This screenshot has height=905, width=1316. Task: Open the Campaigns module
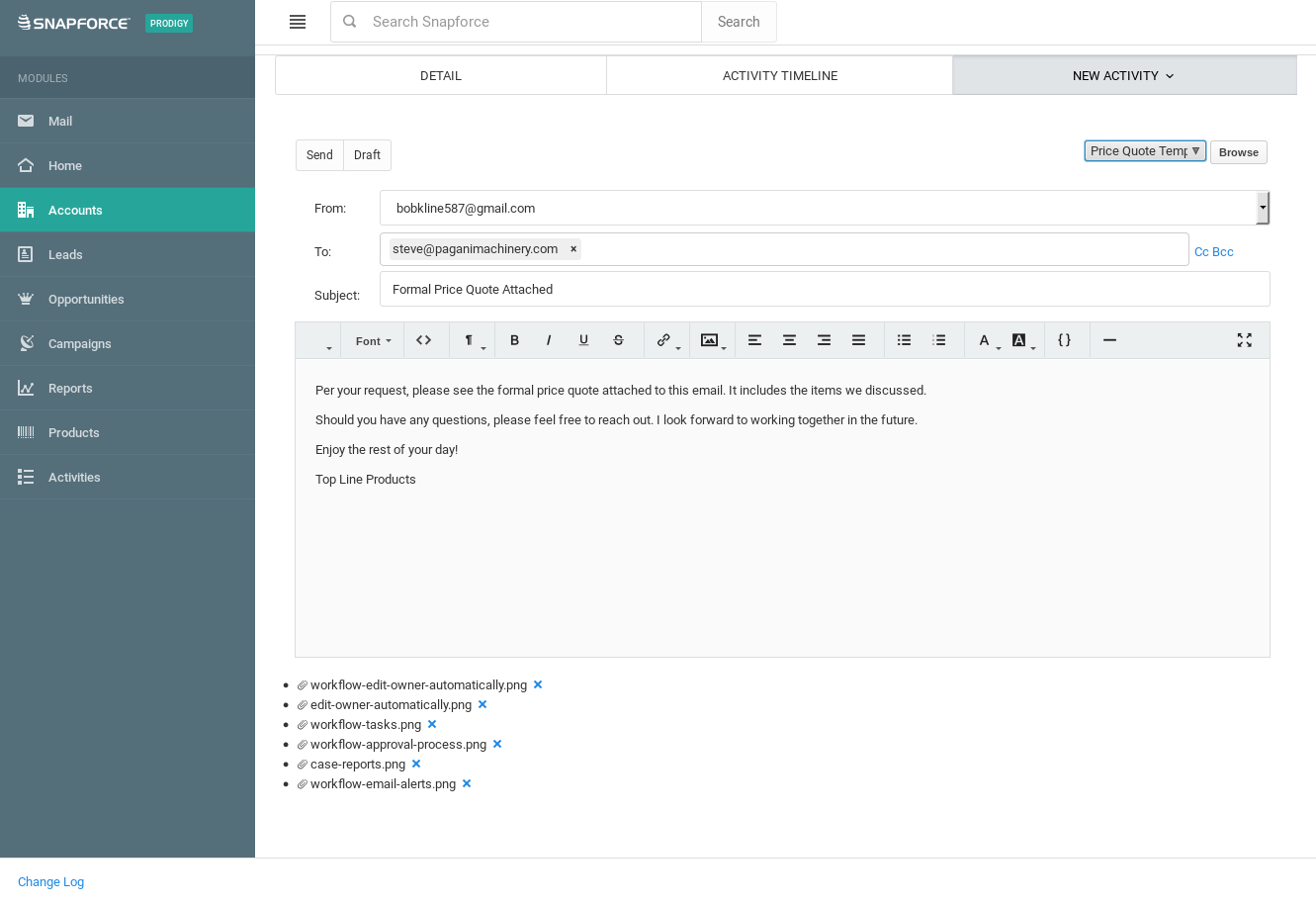128,343
